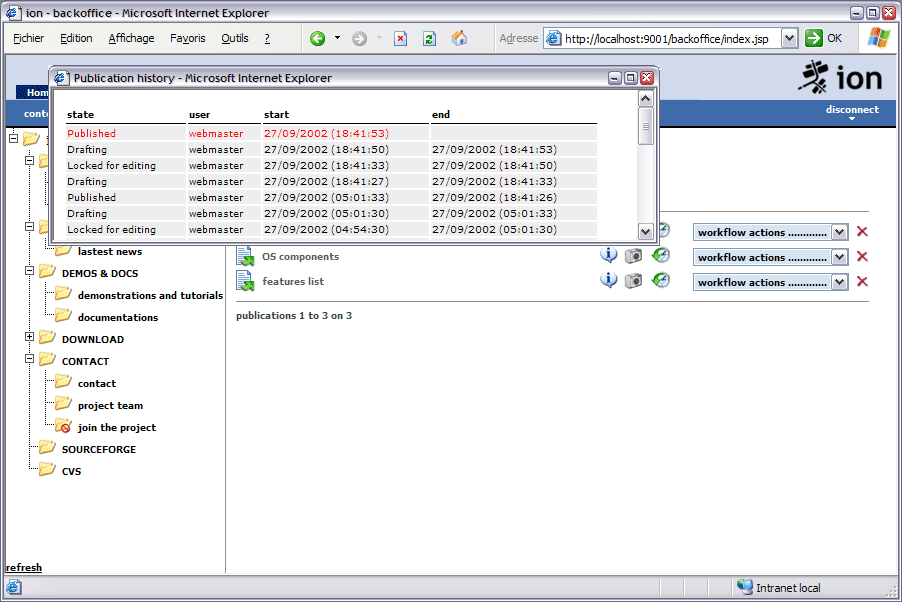This screenshot has height=602, width=902.
Task: Open the Edition menu
Action: click(76, 38)
